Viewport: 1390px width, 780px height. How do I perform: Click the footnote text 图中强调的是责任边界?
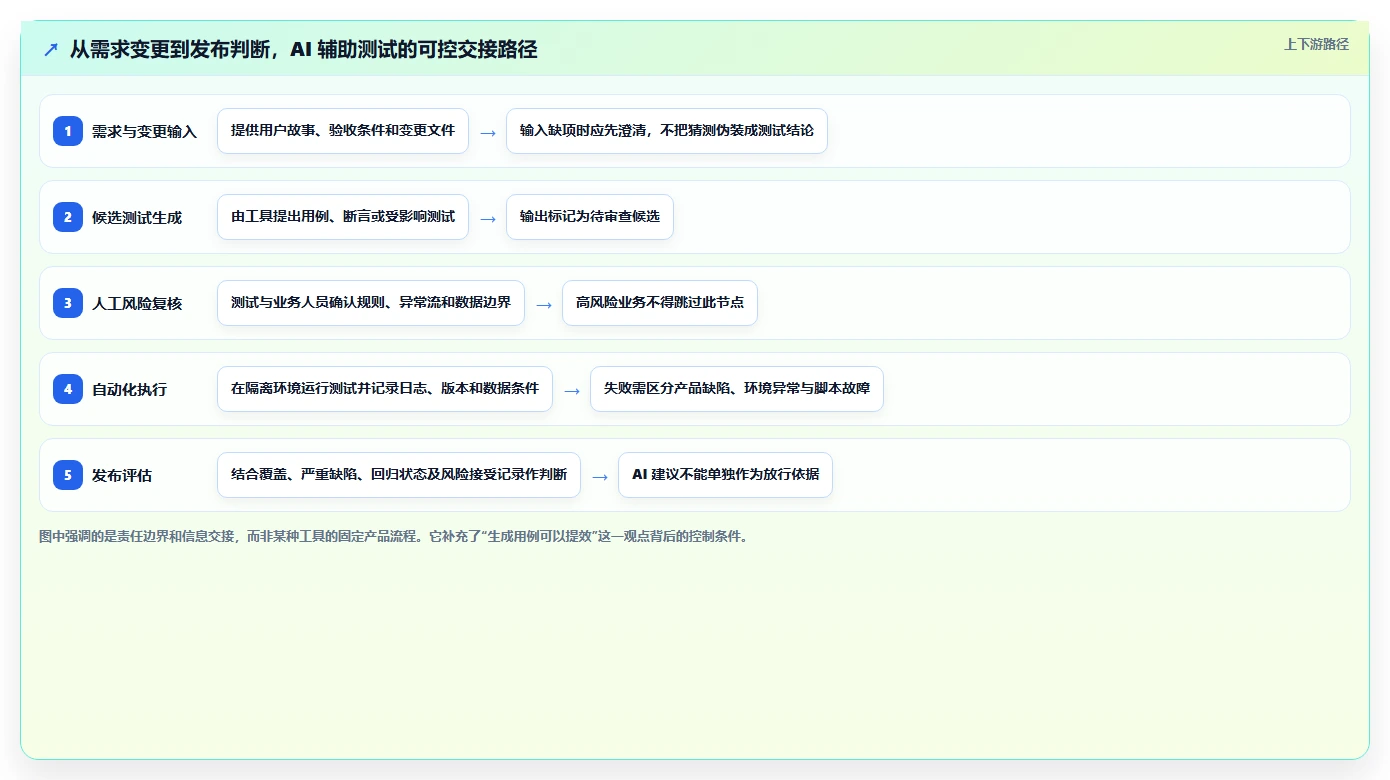pyautogui.click(x=393, y=536)
